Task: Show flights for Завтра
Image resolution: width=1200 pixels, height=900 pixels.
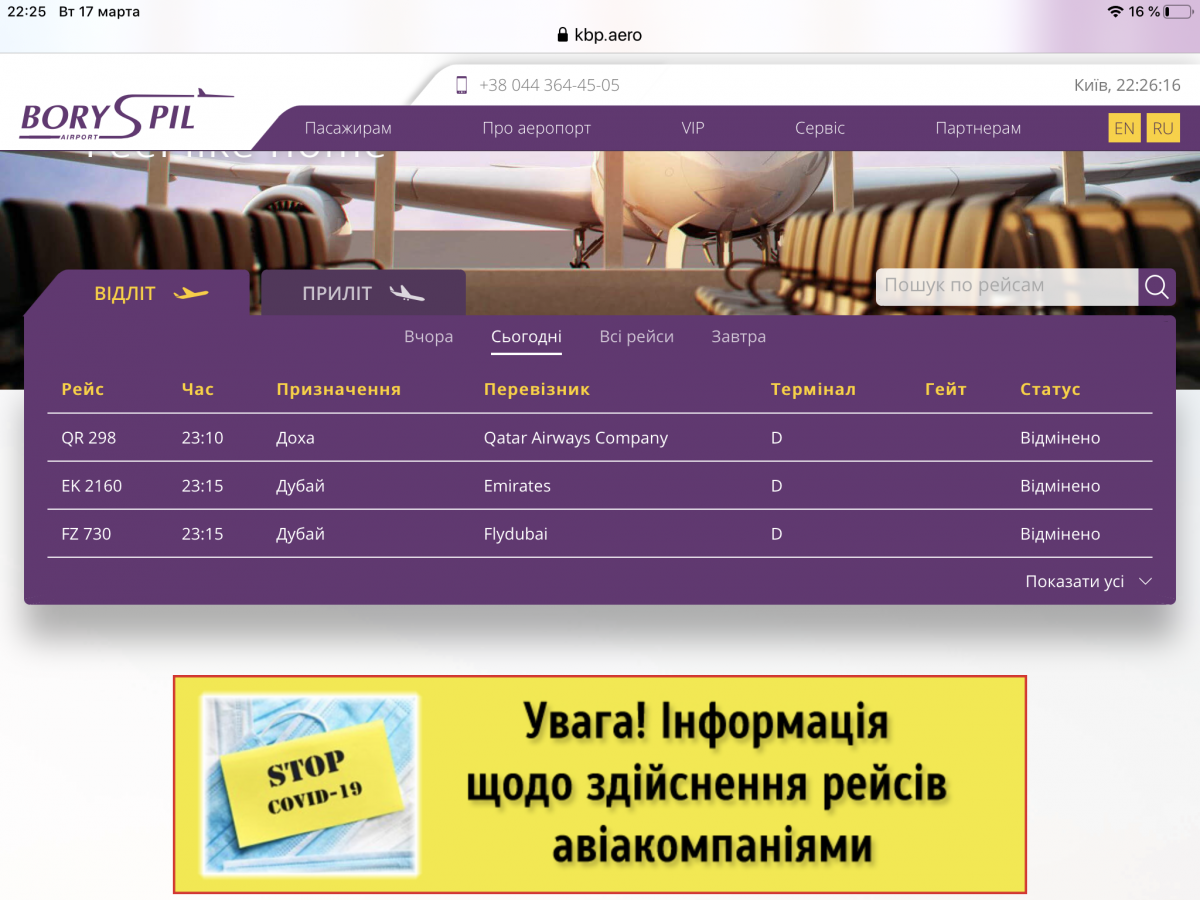Action: 739,337
